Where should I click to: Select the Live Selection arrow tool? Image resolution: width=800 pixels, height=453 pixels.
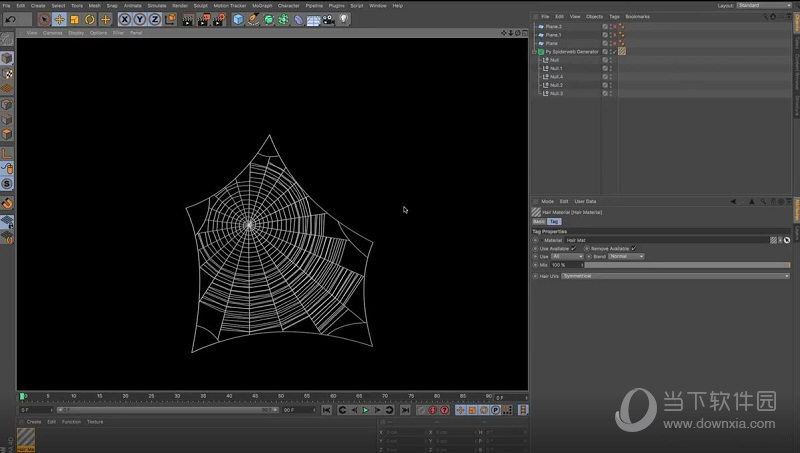point(44,19)
